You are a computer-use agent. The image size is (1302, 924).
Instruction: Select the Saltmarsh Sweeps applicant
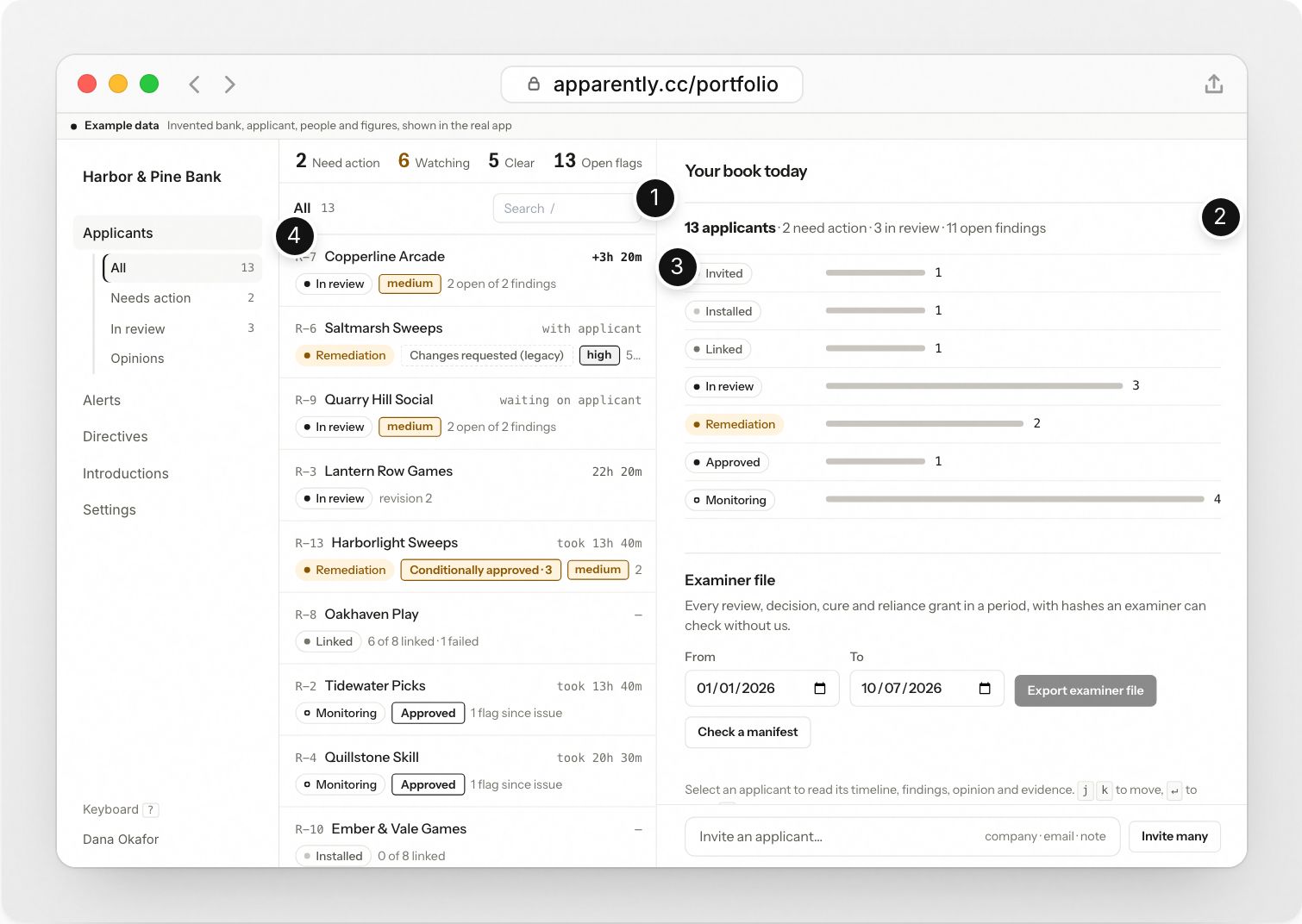(468, 342)
